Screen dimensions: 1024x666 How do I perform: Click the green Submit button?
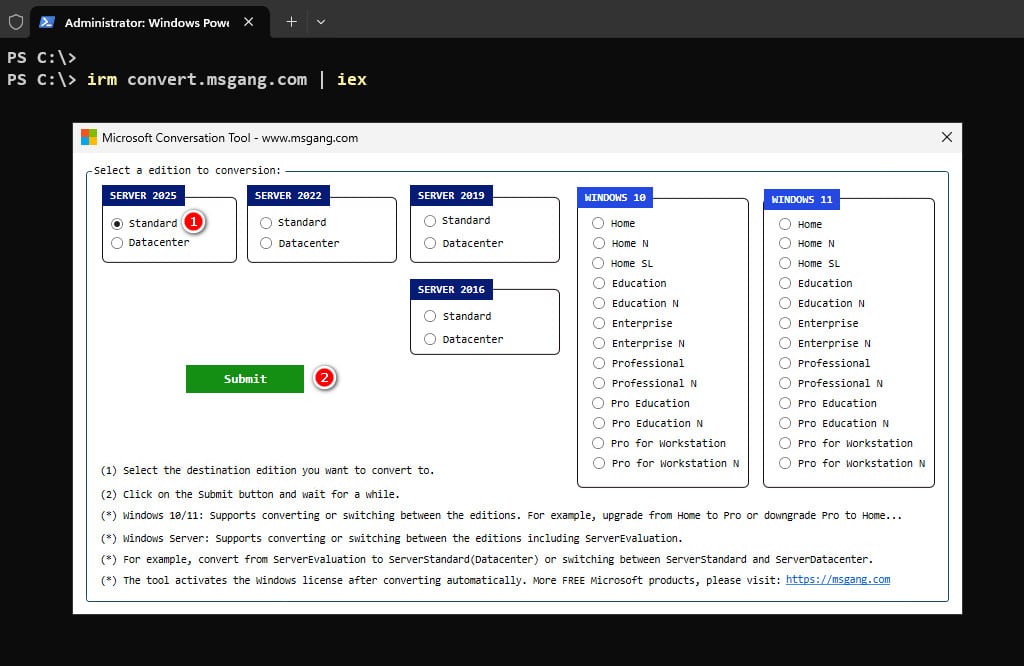(245, 379)
